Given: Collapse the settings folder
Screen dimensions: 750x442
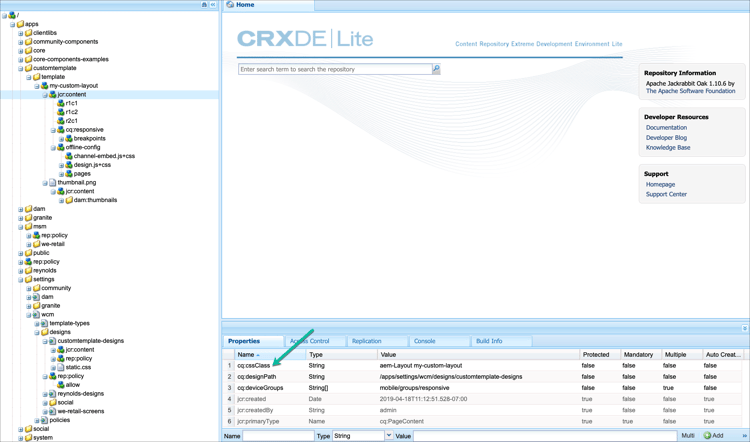Looking at the screenshot, I should (21, 280).
